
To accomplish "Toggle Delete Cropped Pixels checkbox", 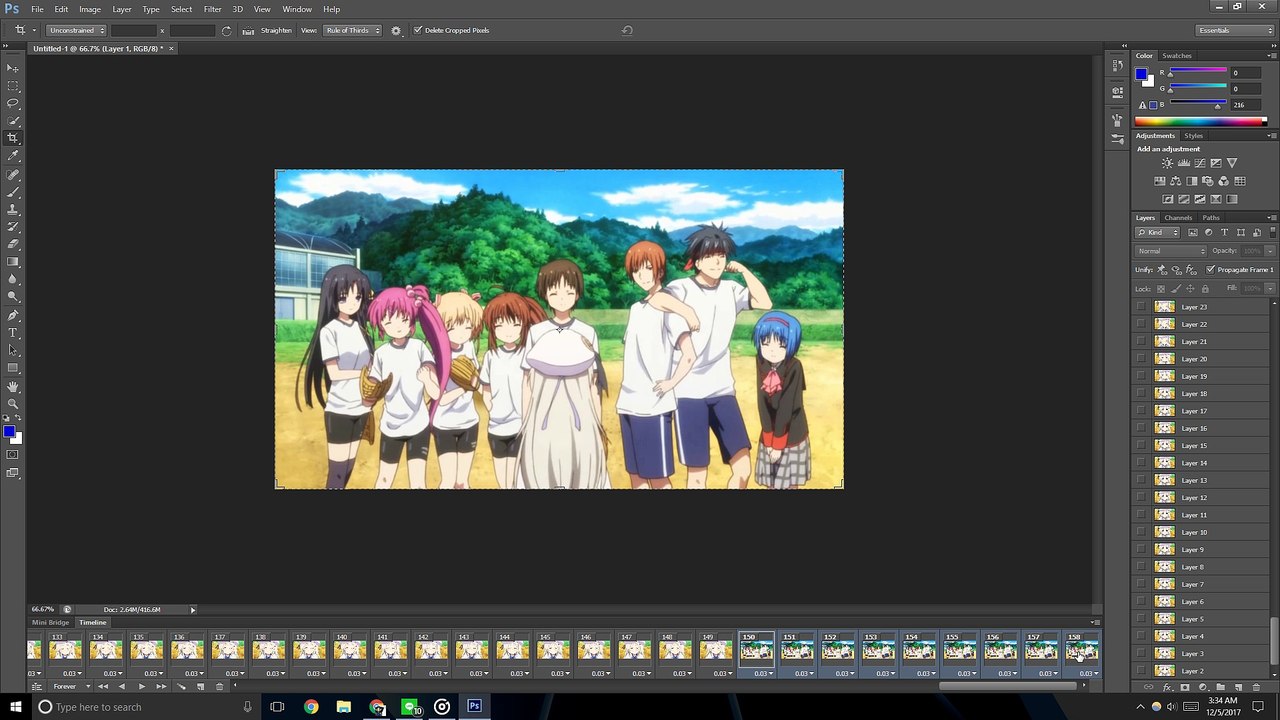I will (x=418, y=30).
